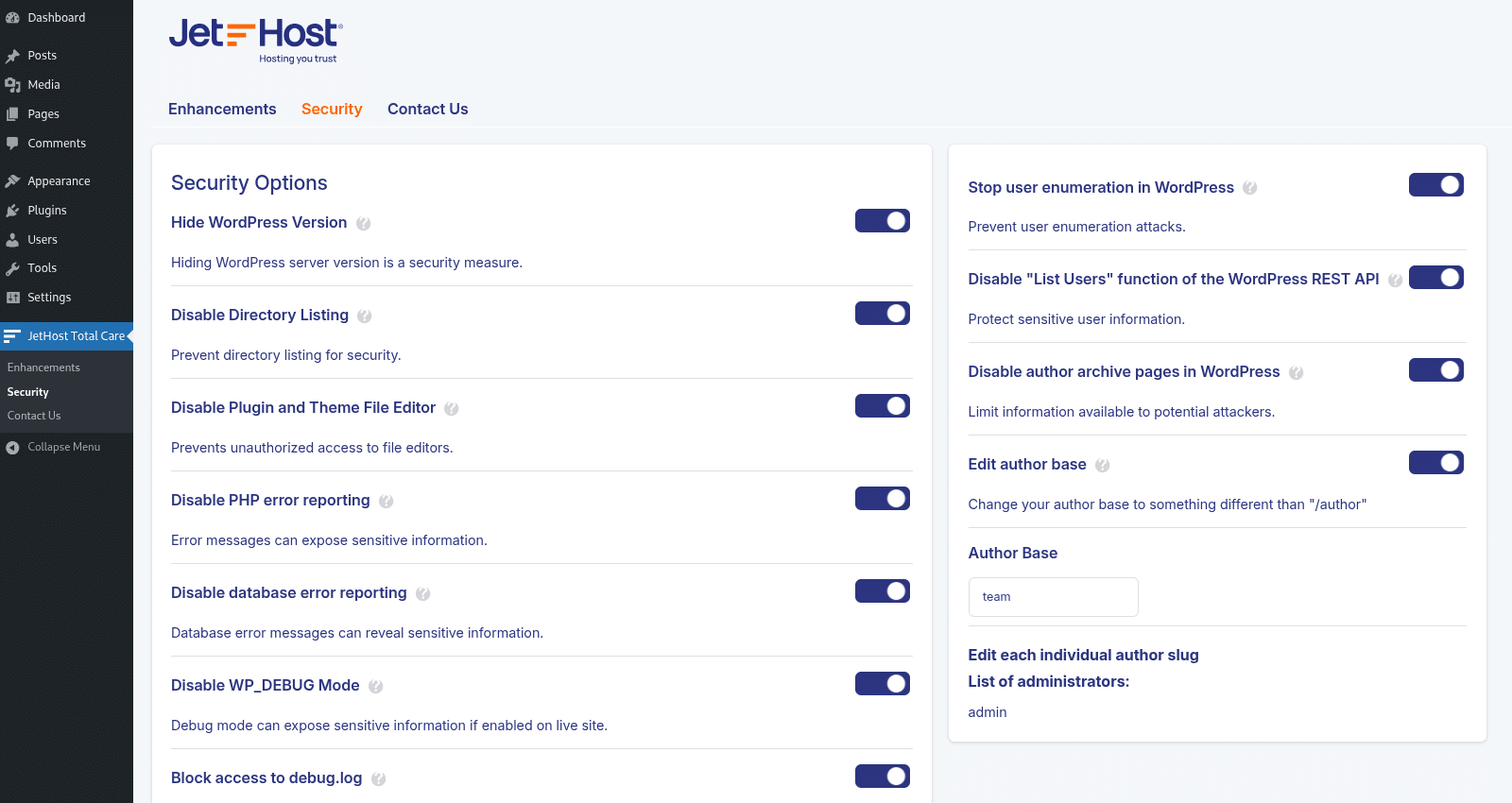Click help icon beside Disable List Users REST API

point(1395,281)
